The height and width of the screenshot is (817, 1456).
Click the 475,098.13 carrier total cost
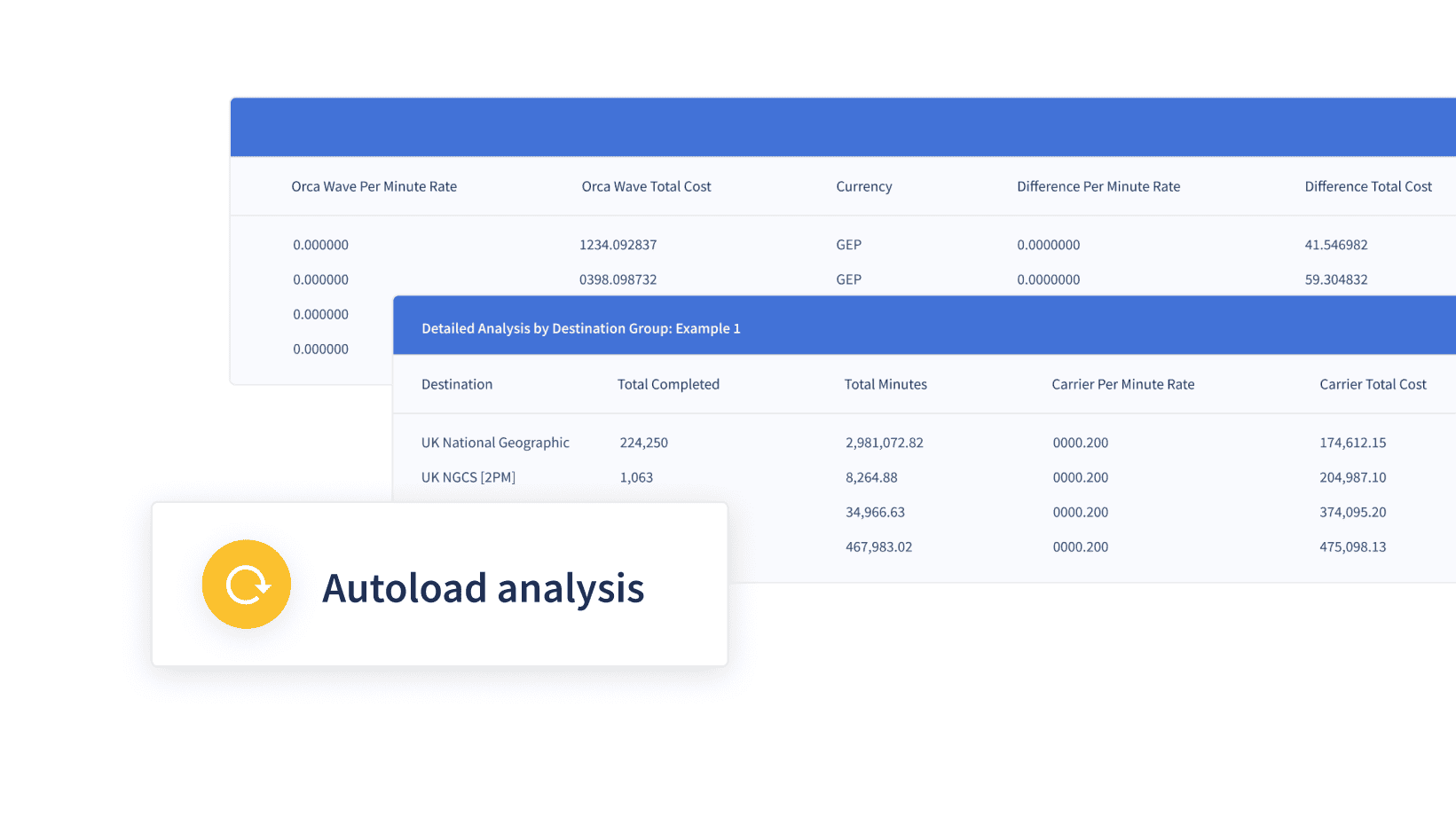[1353, 546]
